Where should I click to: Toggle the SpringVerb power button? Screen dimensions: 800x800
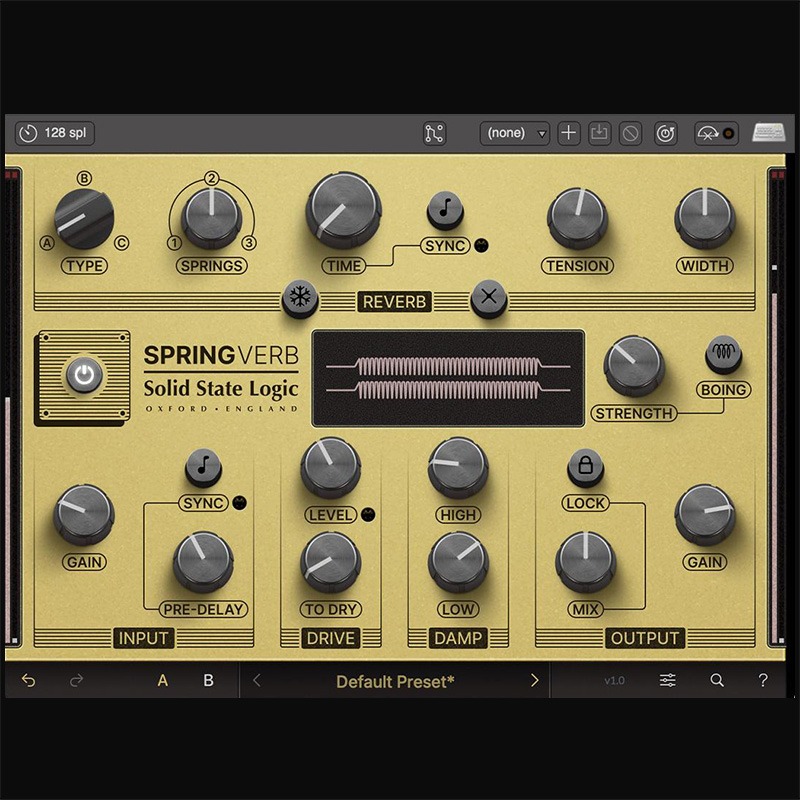pyautogui.click(x=84, y=376)
